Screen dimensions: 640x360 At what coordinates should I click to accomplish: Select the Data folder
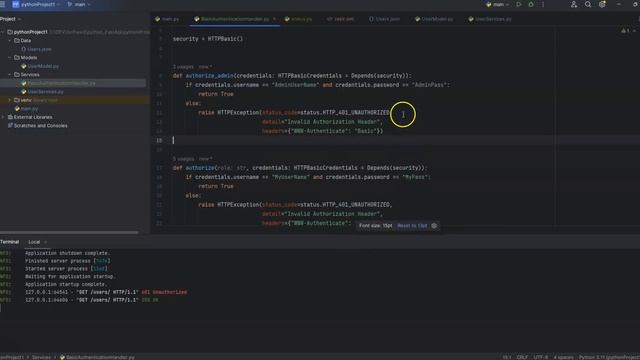25,40
